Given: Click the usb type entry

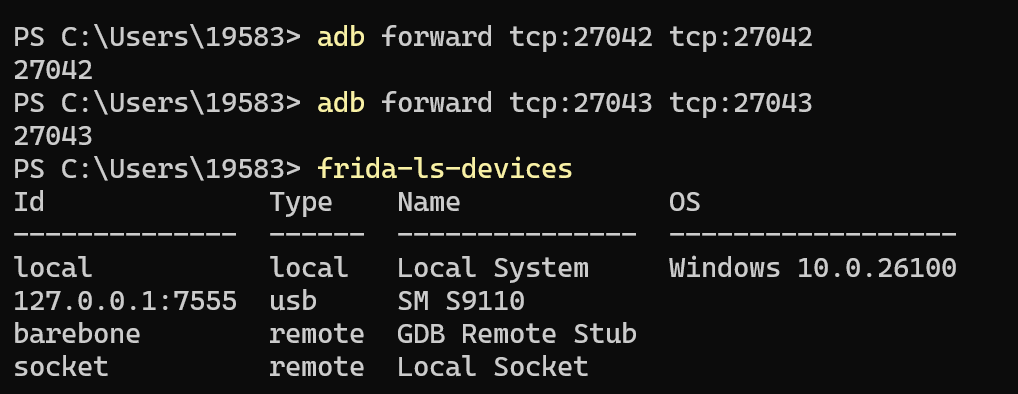Looking at the screenshot, I should pyautogui.click(x=293, y=301).
